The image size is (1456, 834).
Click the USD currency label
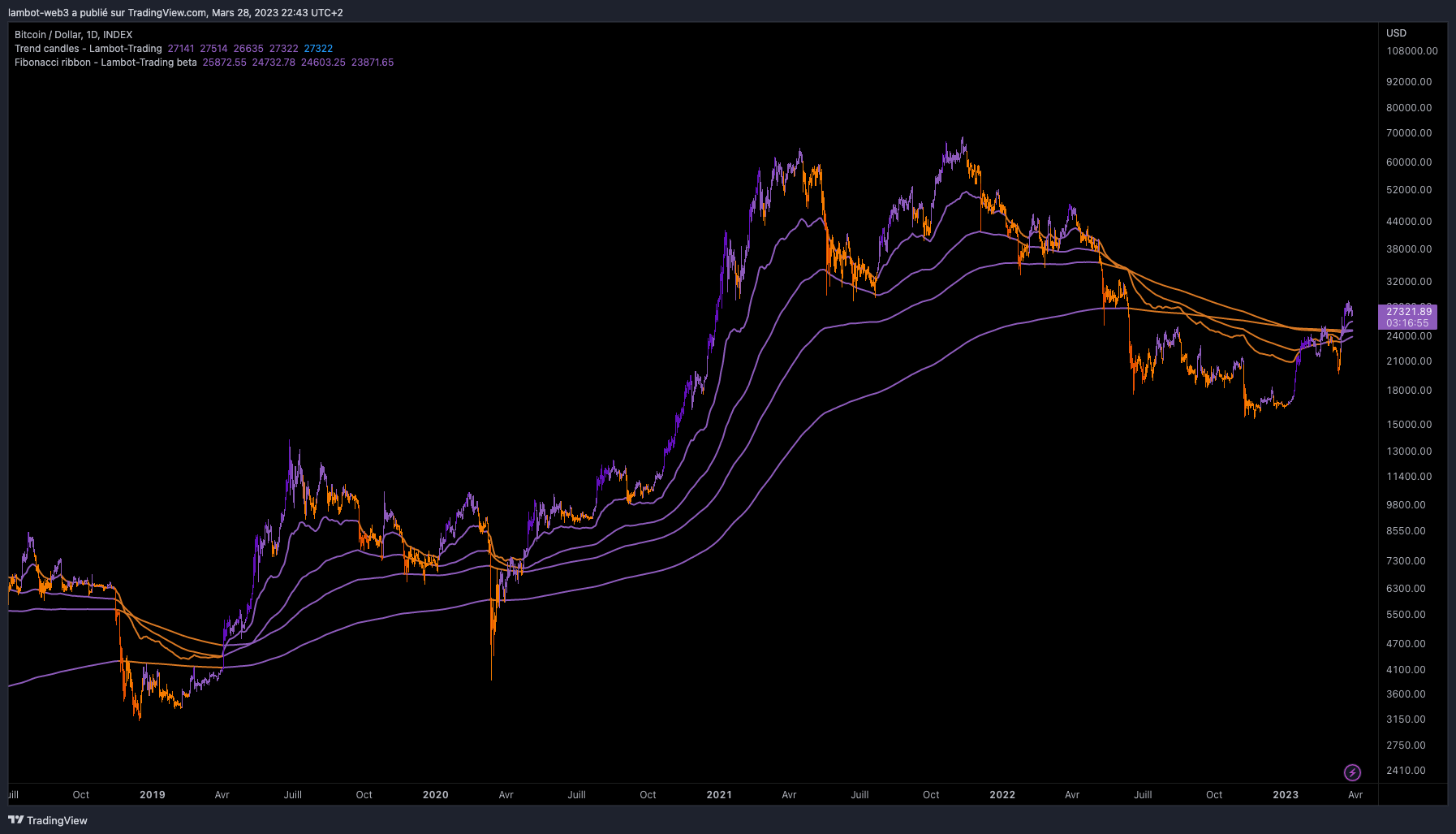(x=1396, y=33)
